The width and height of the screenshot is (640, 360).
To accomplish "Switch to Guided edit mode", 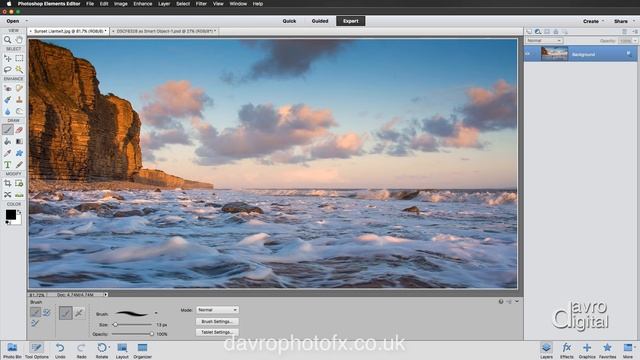I will click(x=320, y=21).
